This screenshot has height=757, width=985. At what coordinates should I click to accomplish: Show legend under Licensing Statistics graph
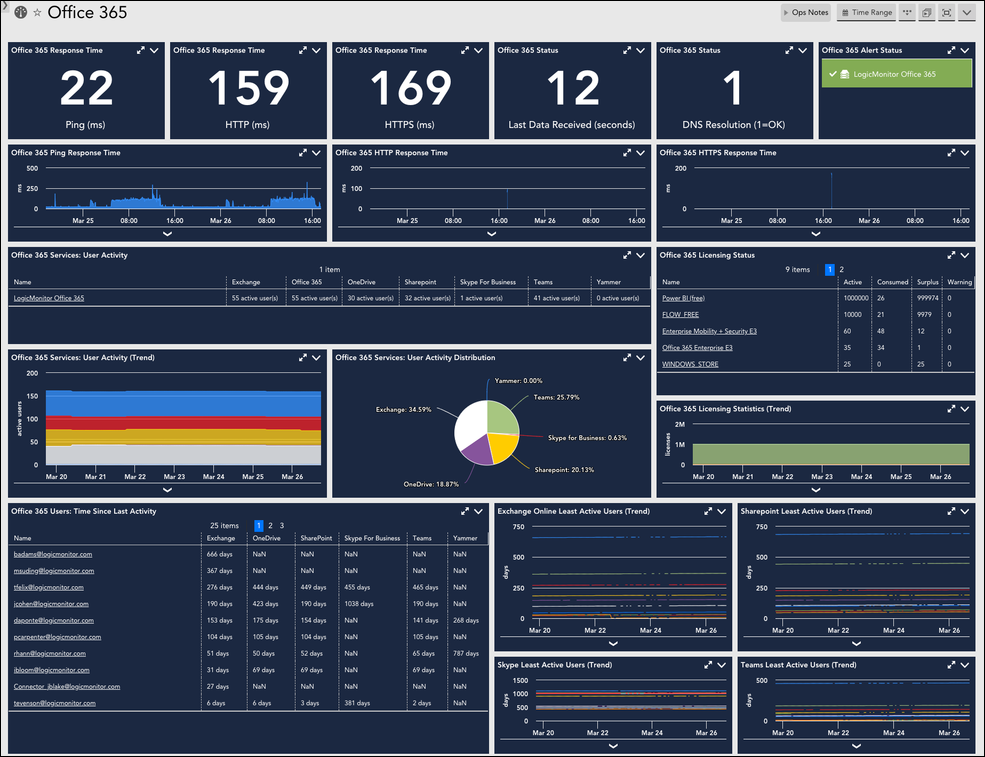click(816, 489)
